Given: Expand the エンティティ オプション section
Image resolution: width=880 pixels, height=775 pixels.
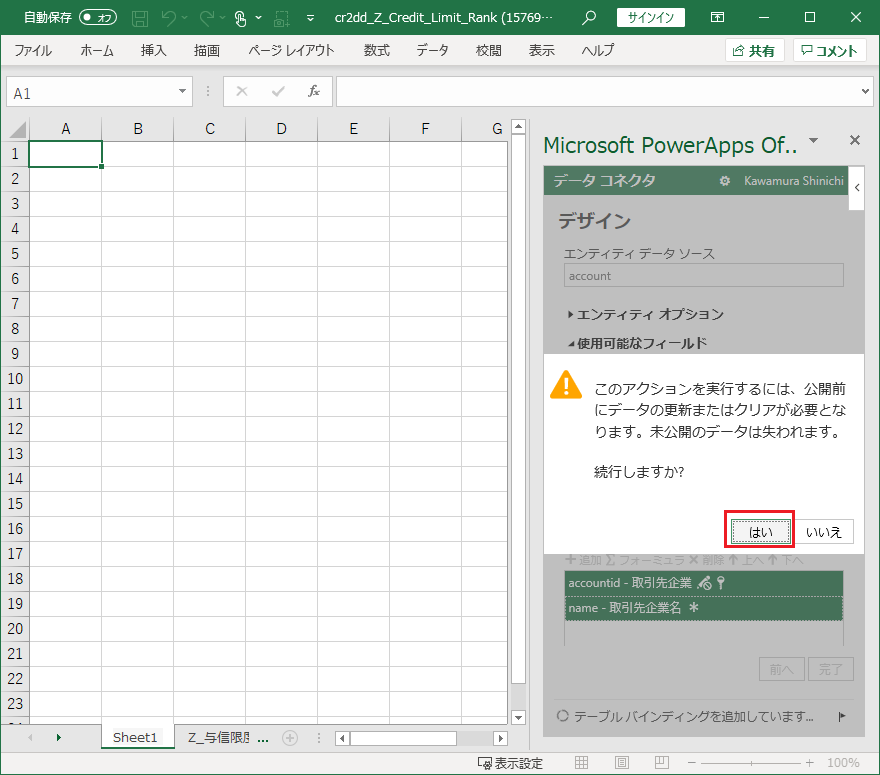Looking at the screenshot, I should (x=646, y=314).
